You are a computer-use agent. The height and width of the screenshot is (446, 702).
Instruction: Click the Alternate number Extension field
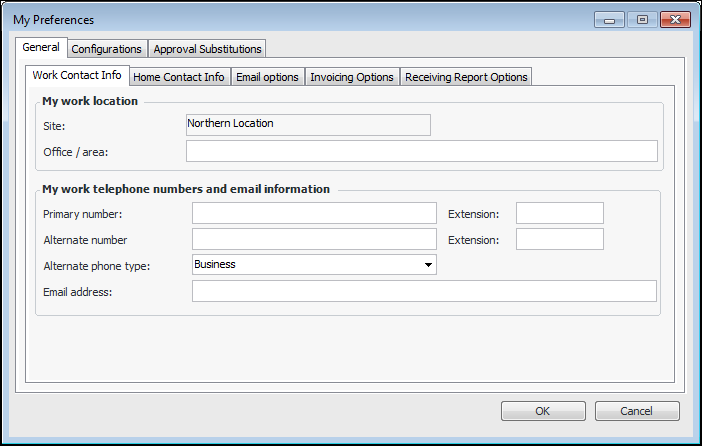click(559, 239)
